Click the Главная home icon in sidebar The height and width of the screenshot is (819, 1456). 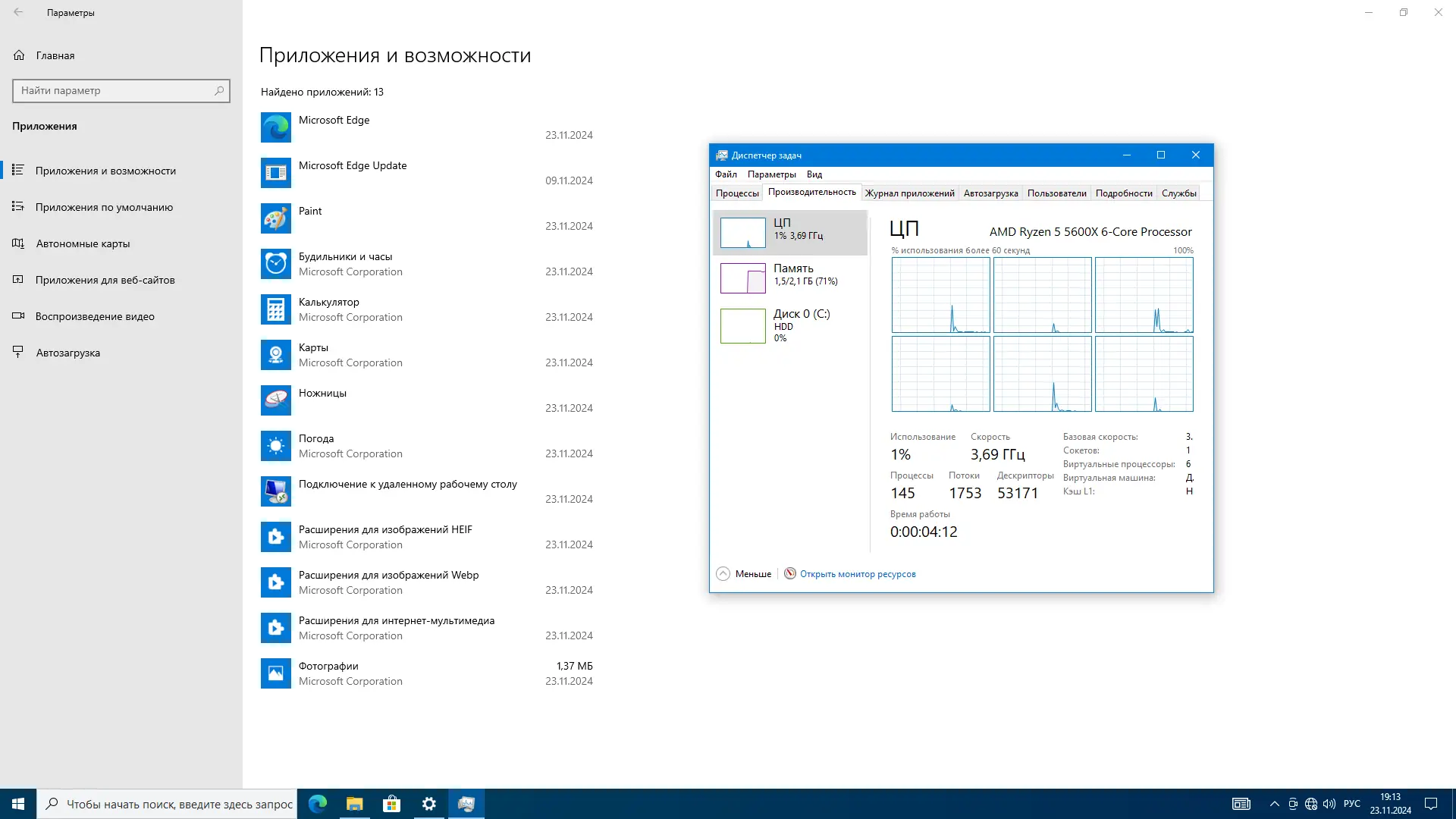19,55
